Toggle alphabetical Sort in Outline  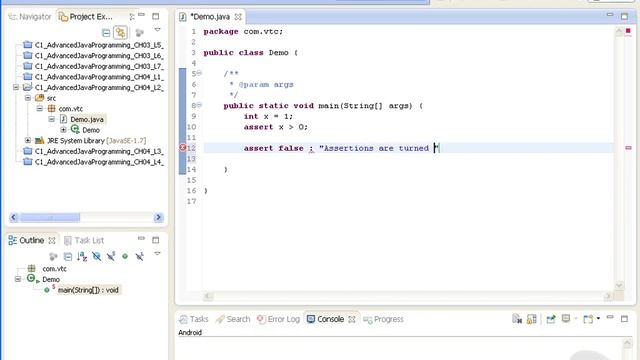[x=82, y=256]
